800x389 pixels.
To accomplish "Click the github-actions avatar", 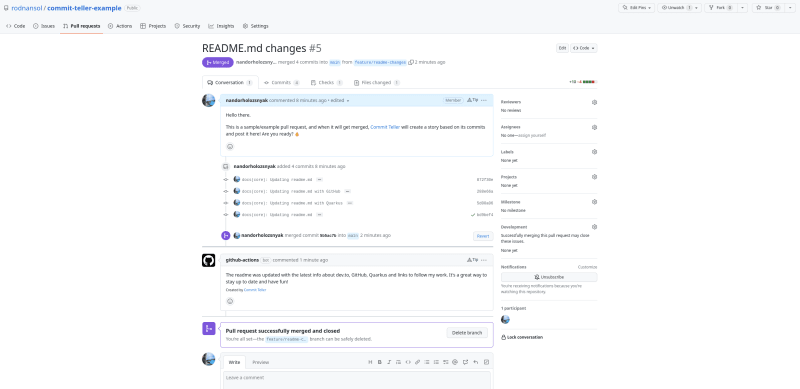I will coord(209,260).
